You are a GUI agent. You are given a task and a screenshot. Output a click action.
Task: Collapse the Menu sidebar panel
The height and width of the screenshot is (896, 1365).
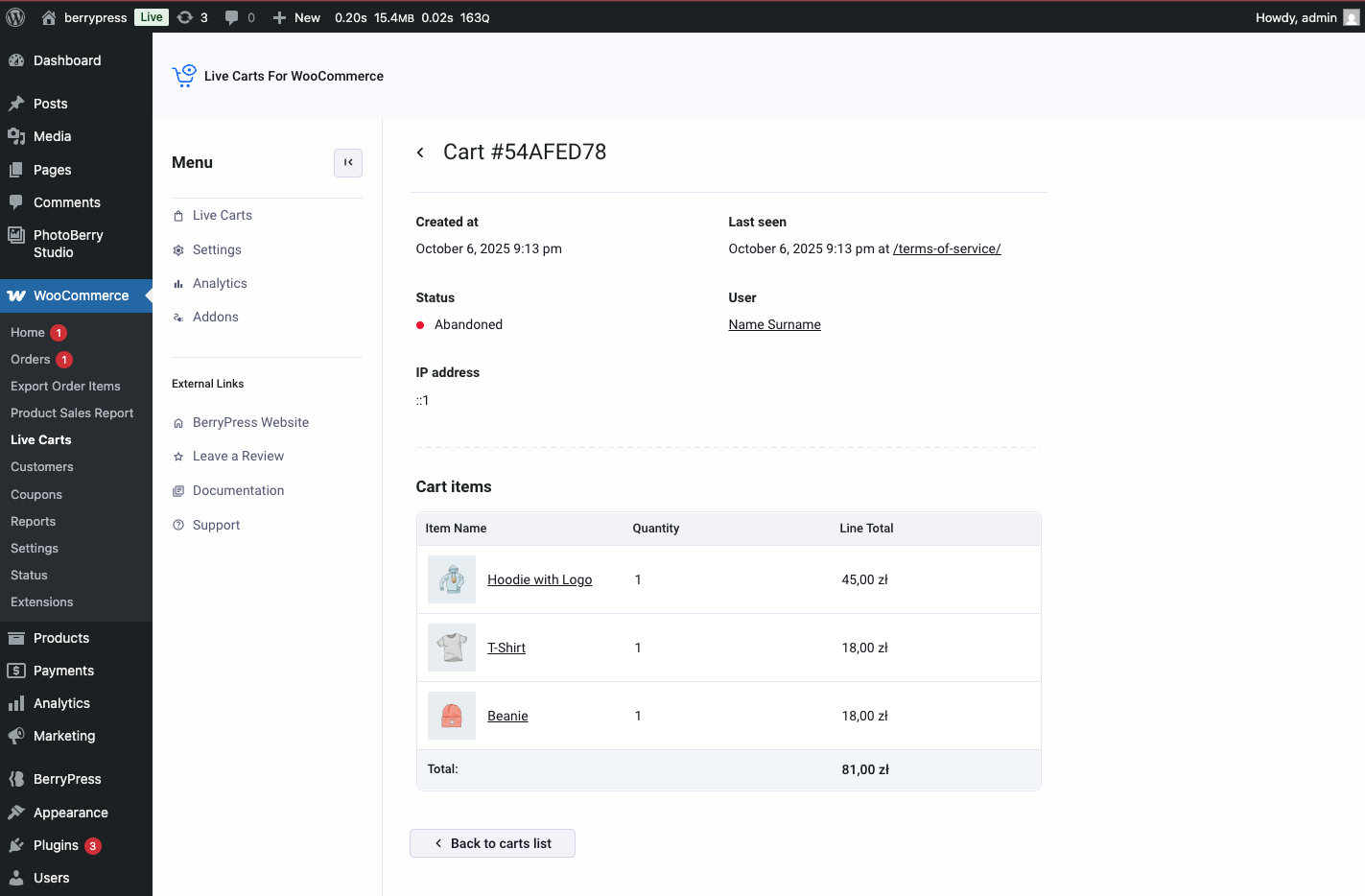348,163
